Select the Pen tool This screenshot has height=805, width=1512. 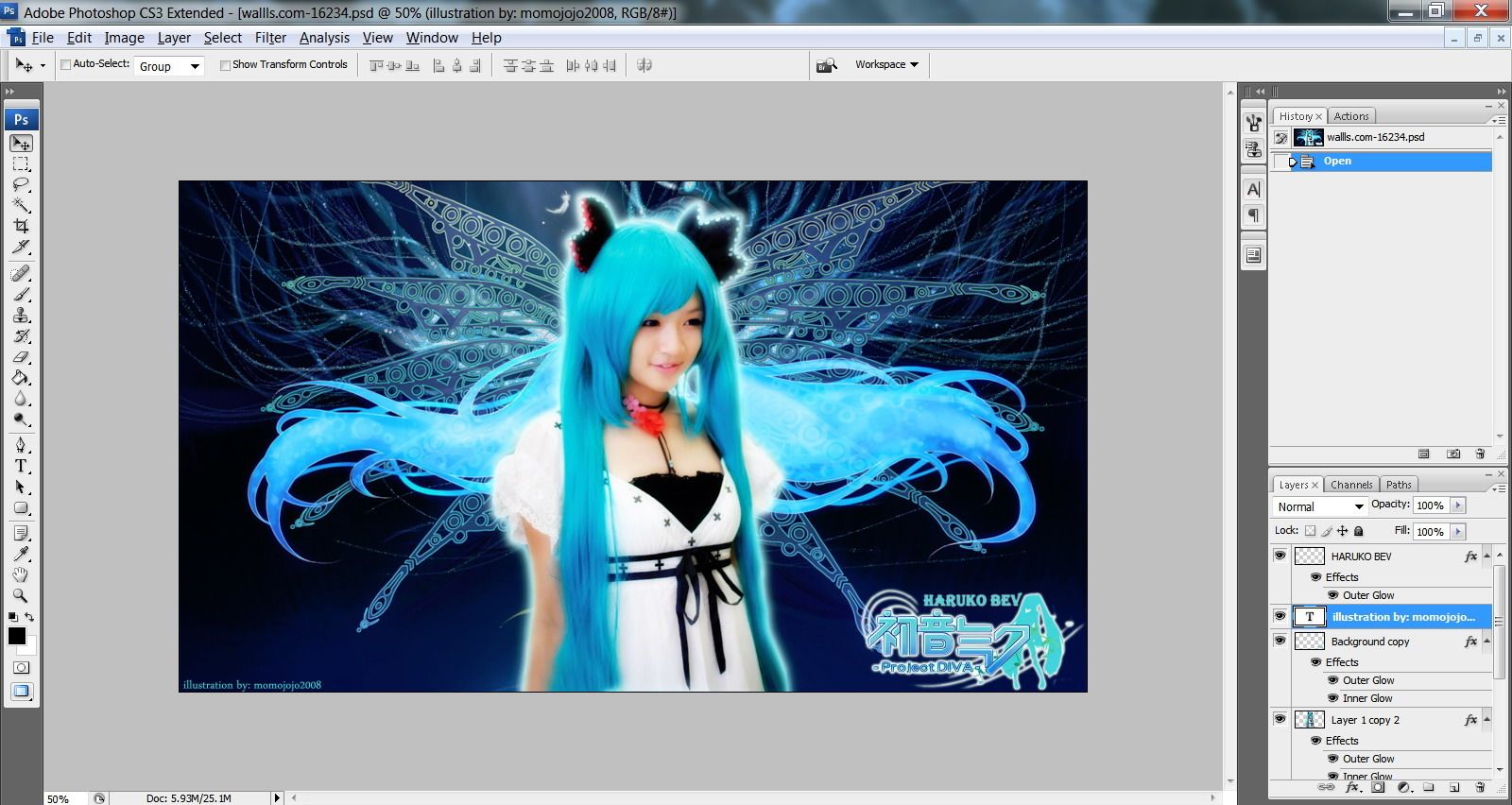[x=21, y=445]
